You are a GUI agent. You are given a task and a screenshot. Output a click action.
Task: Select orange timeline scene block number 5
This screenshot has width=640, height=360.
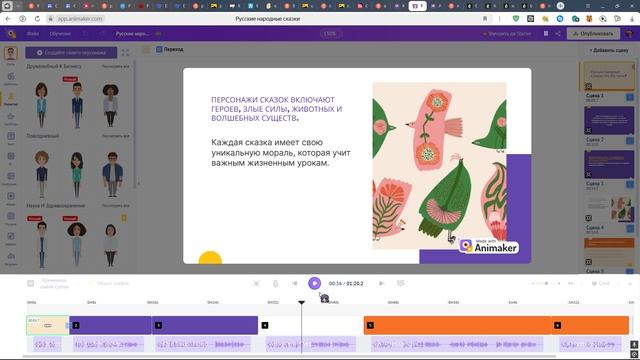[x=458, y=325]
